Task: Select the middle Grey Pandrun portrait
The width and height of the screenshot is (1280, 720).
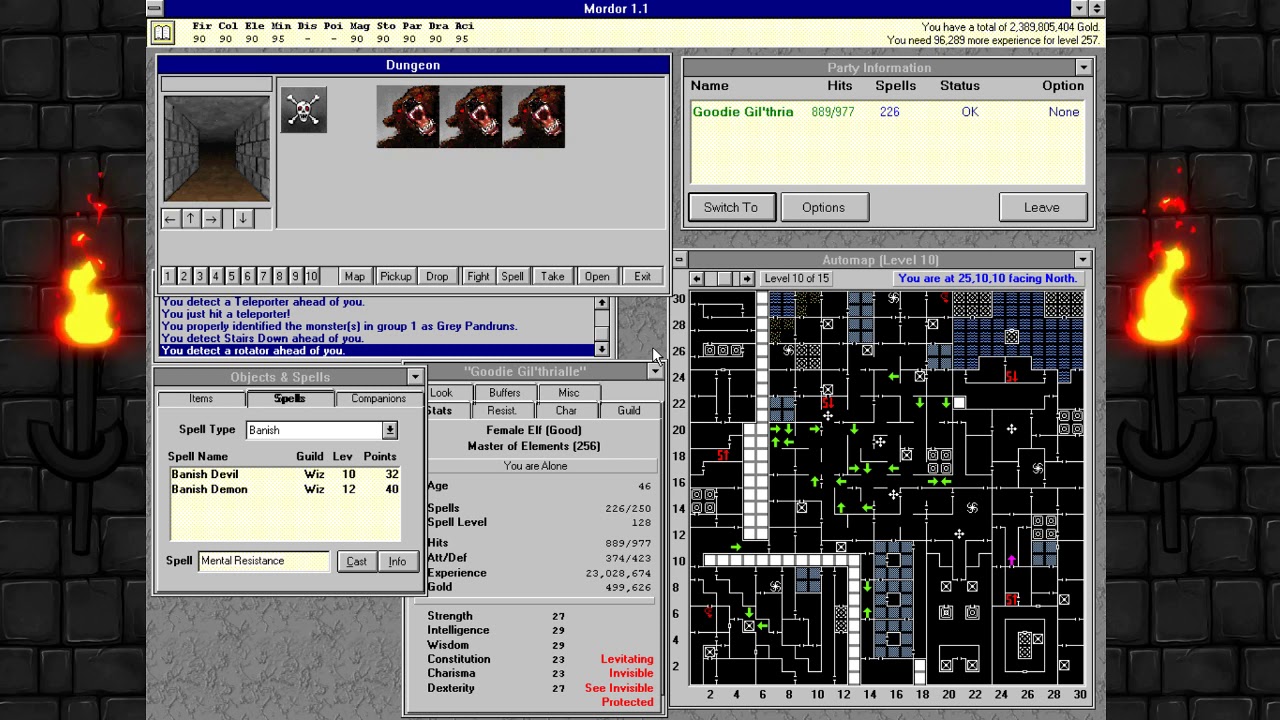Action: (471, 117)
